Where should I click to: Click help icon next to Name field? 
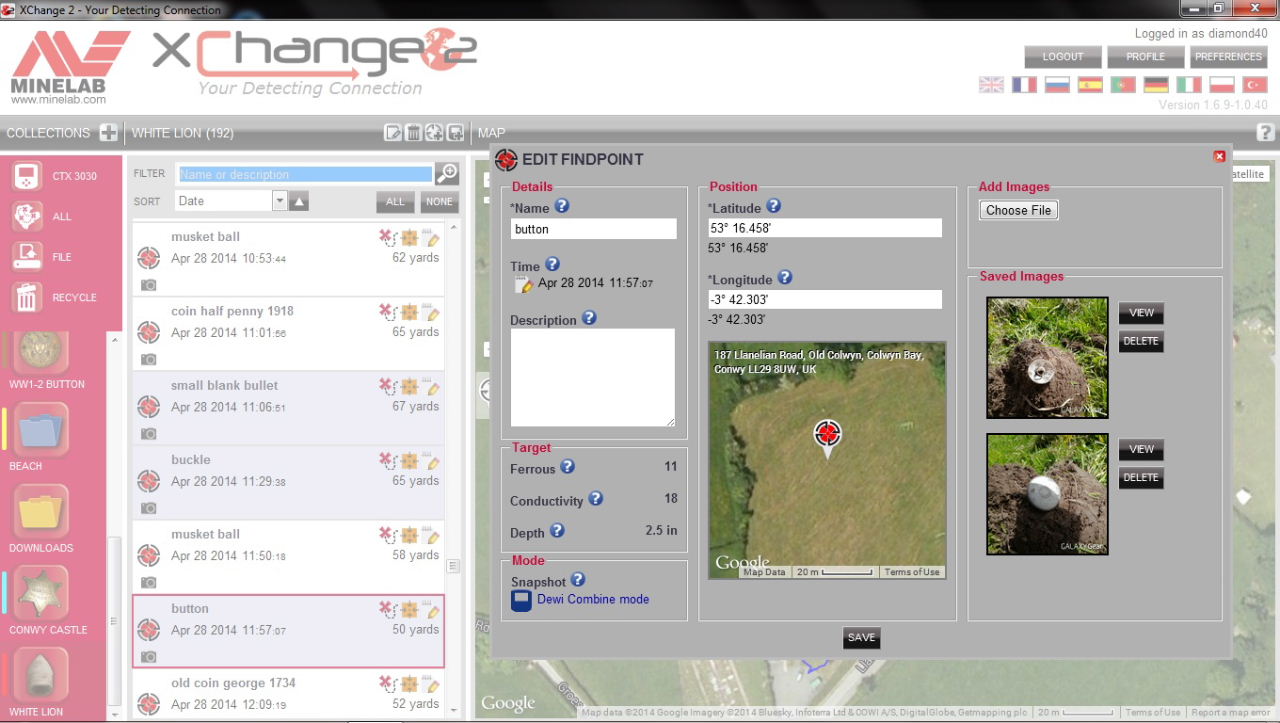click(562, 206)
